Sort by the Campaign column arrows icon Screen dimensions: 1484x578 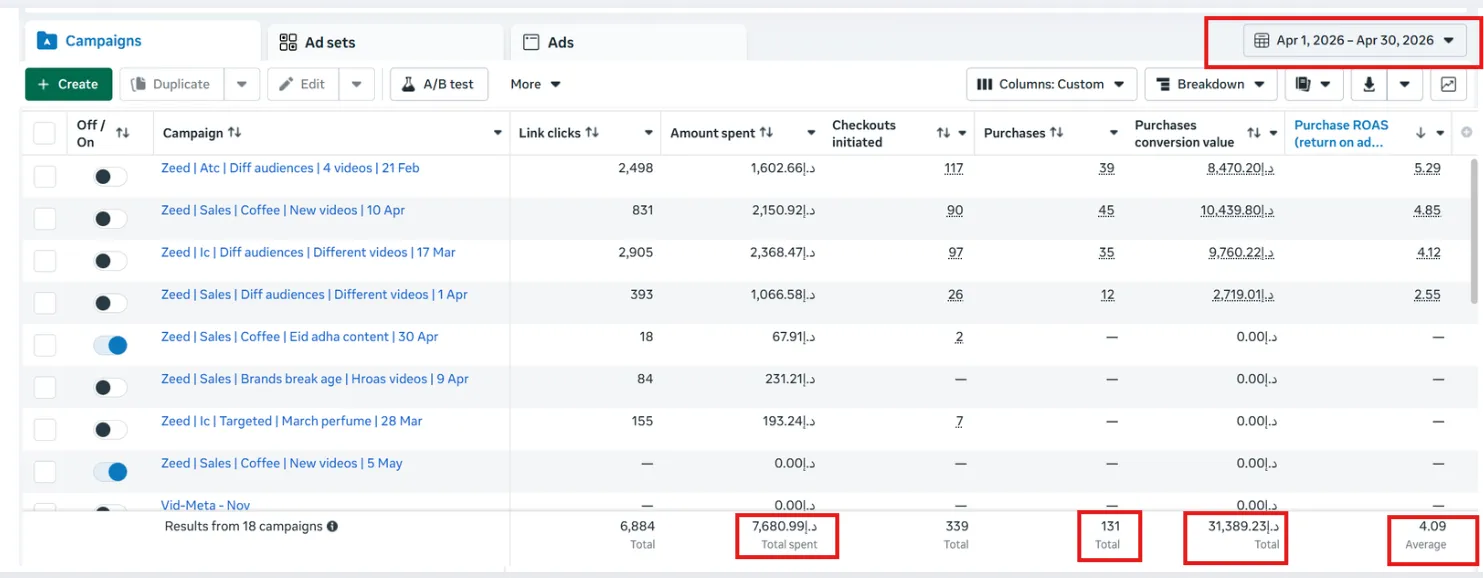234,132
